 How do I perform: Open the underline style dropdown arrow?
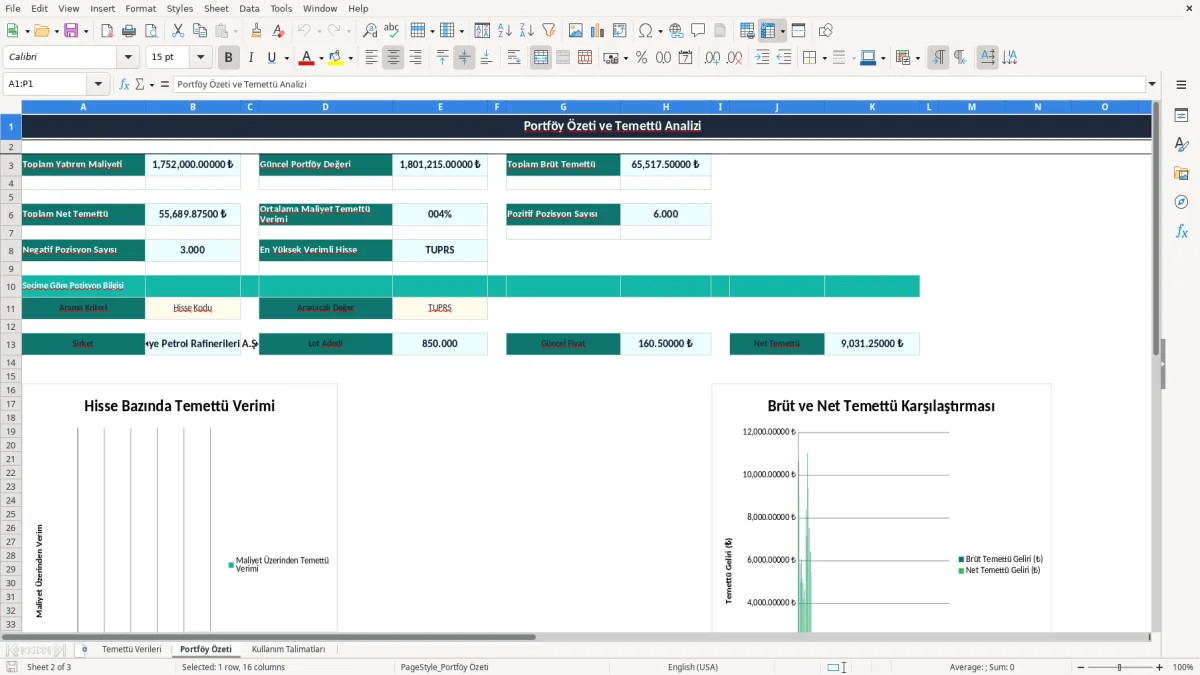pyautogui.click(x=286, y=58)
